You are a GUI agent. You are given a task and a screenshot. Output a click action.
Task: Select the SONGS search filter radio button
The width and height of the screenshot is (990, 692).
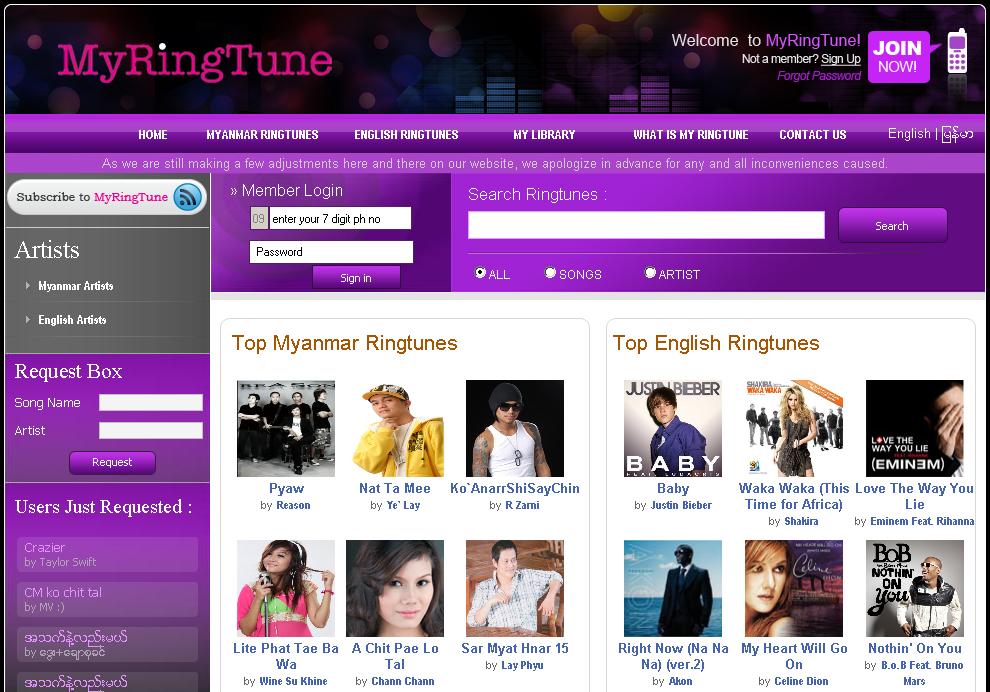551,273
